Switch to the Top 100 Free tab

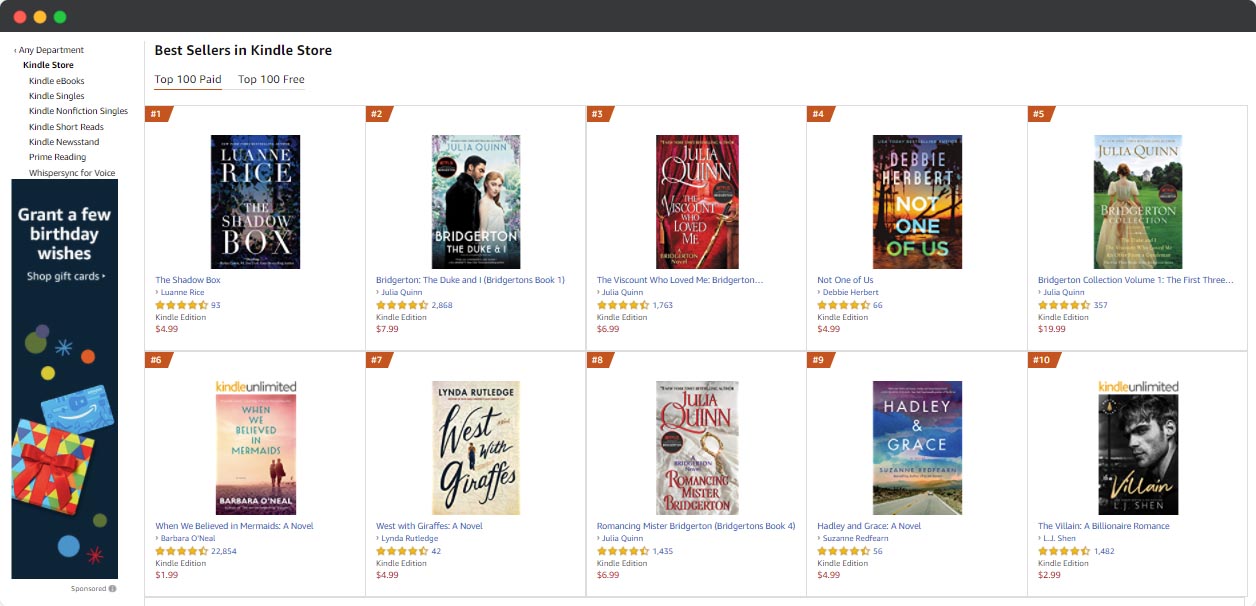pyautogui.click(x=270, y=79)
